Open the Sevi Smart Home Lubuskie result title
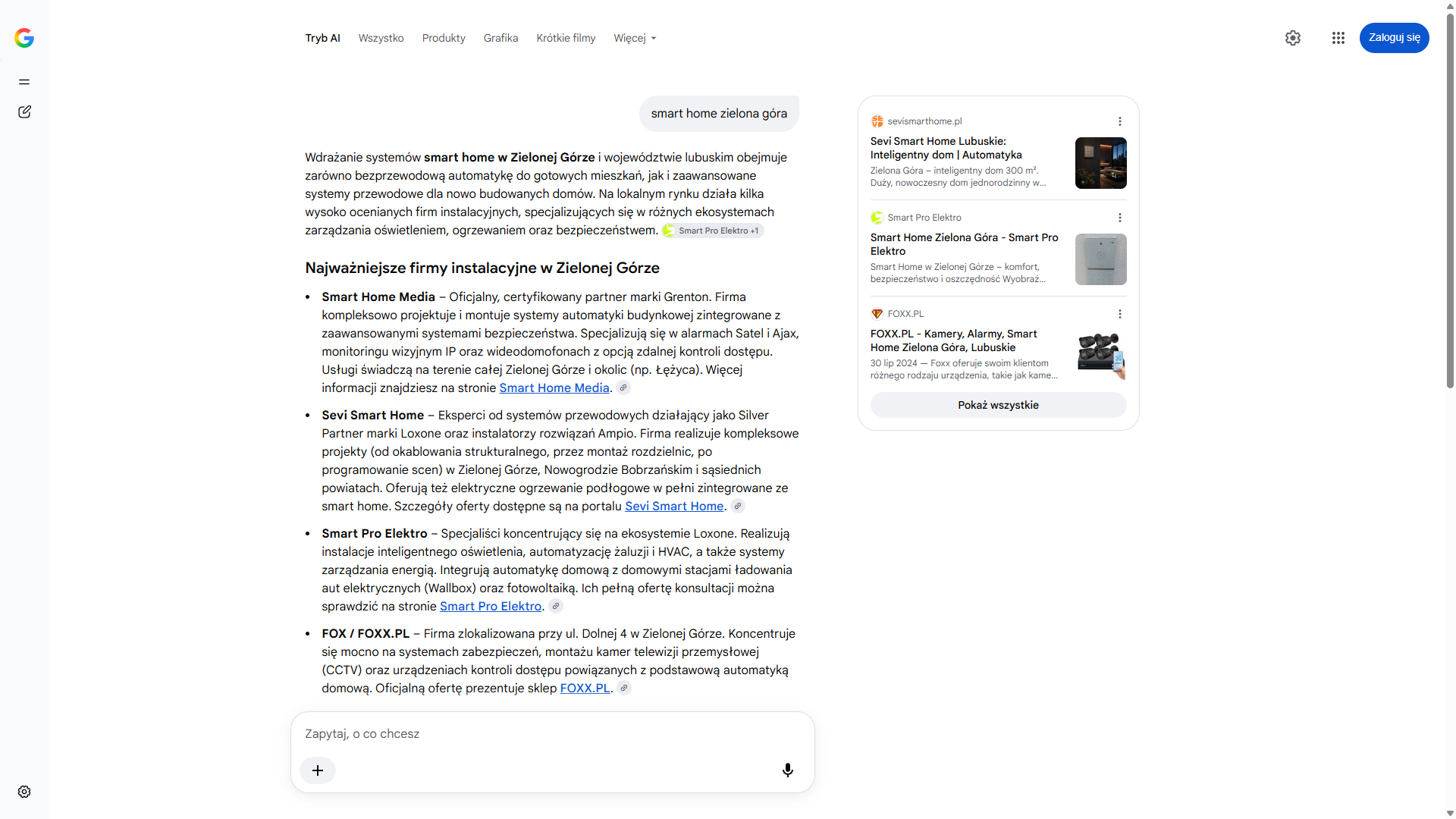 (x=946, y=148)
